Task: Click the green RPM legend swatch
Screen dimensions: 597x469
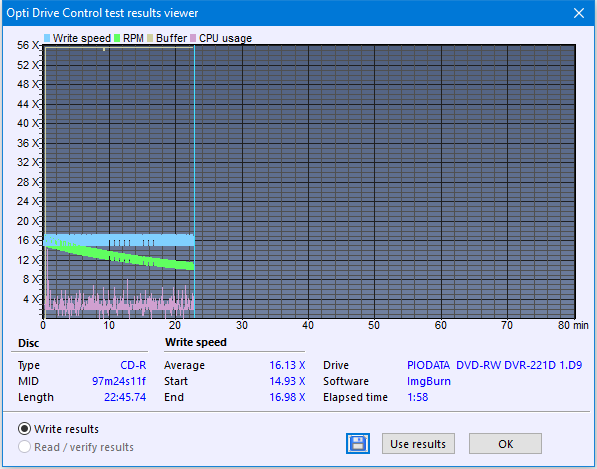Action: 117,38
